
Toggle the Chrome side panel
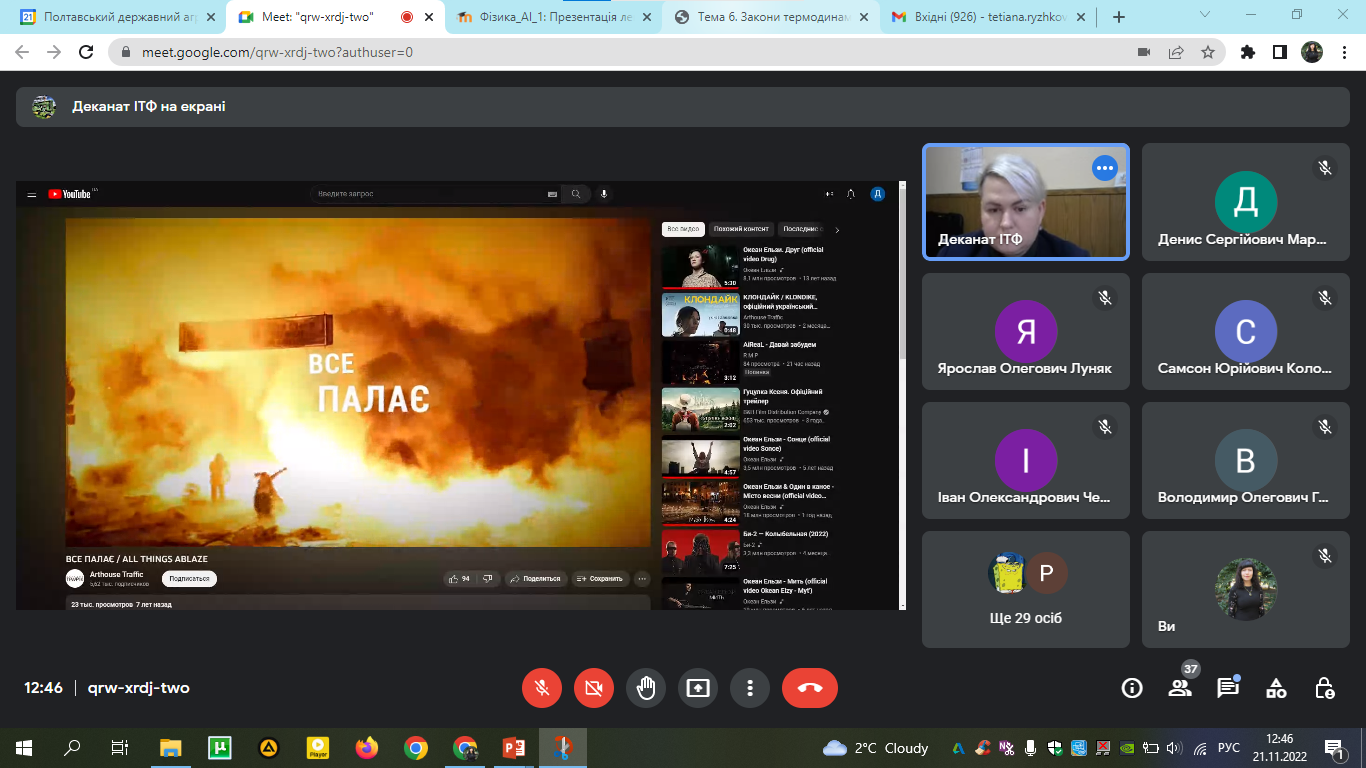[x=1279, y=52]
